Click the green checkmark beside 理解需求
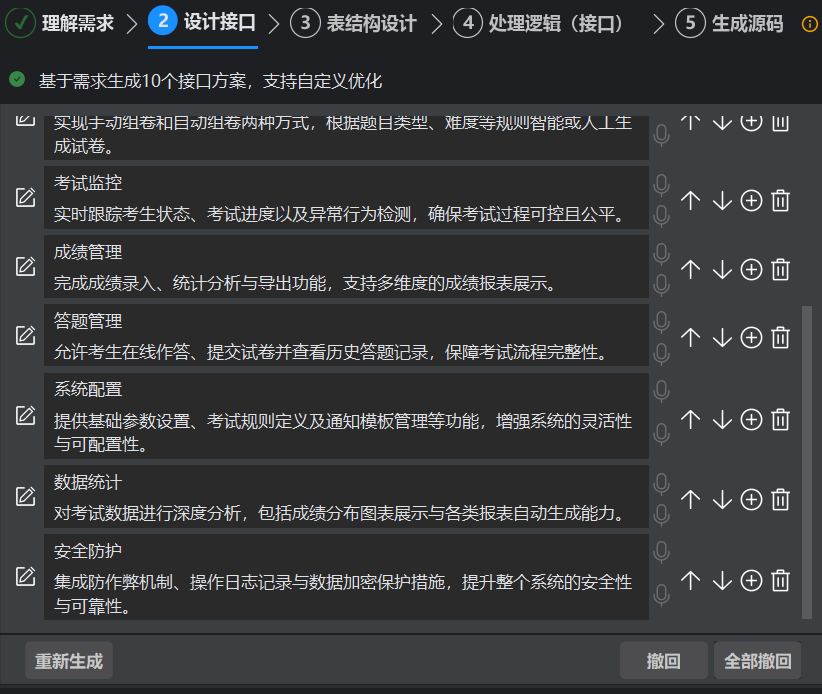This screenshot has width=822, height=694. pyautogui.click(x=21, y=22)
